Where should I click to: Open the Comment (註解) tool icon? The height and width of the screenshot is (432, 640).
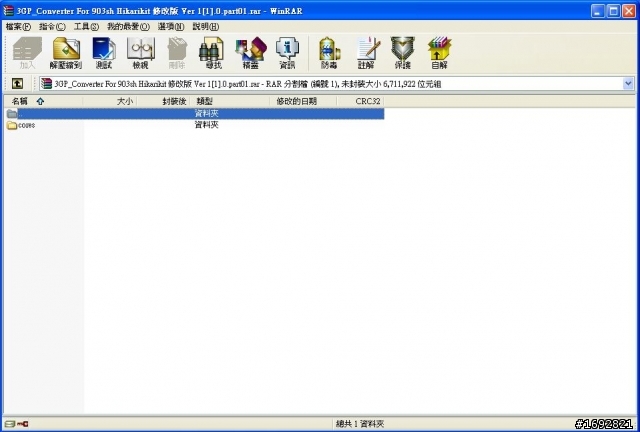(366, 53)
